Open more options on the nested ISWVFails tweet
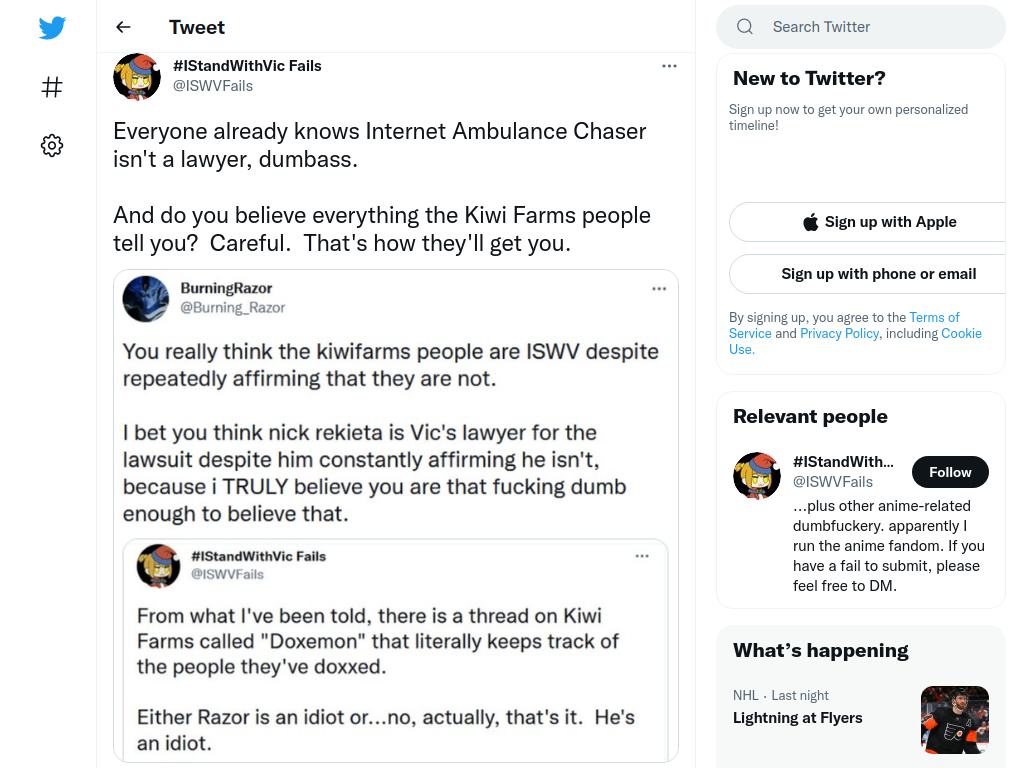1024x768 pixels. pos(642,556)
